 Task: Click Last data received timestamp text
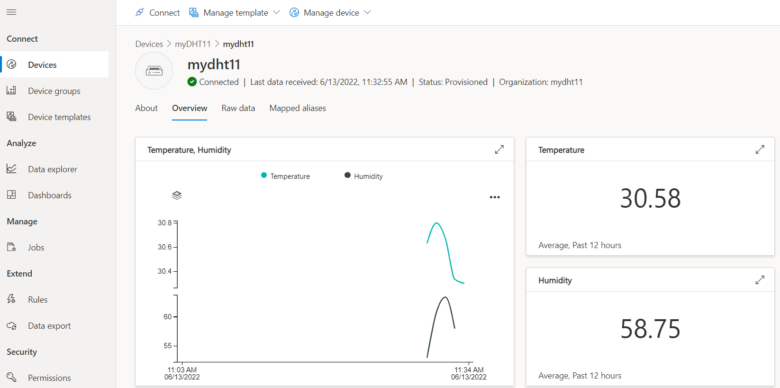[x=328, y=82]
